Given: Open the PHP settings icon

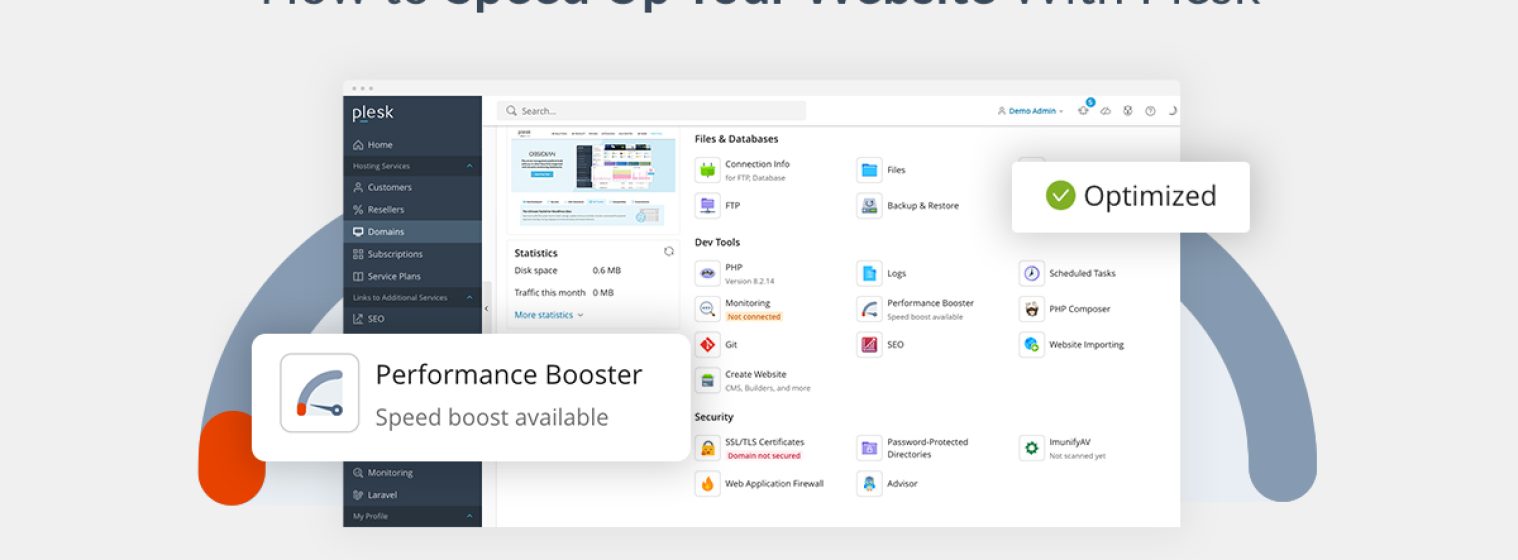Looking at the screenshot, I should click(708, 273).
